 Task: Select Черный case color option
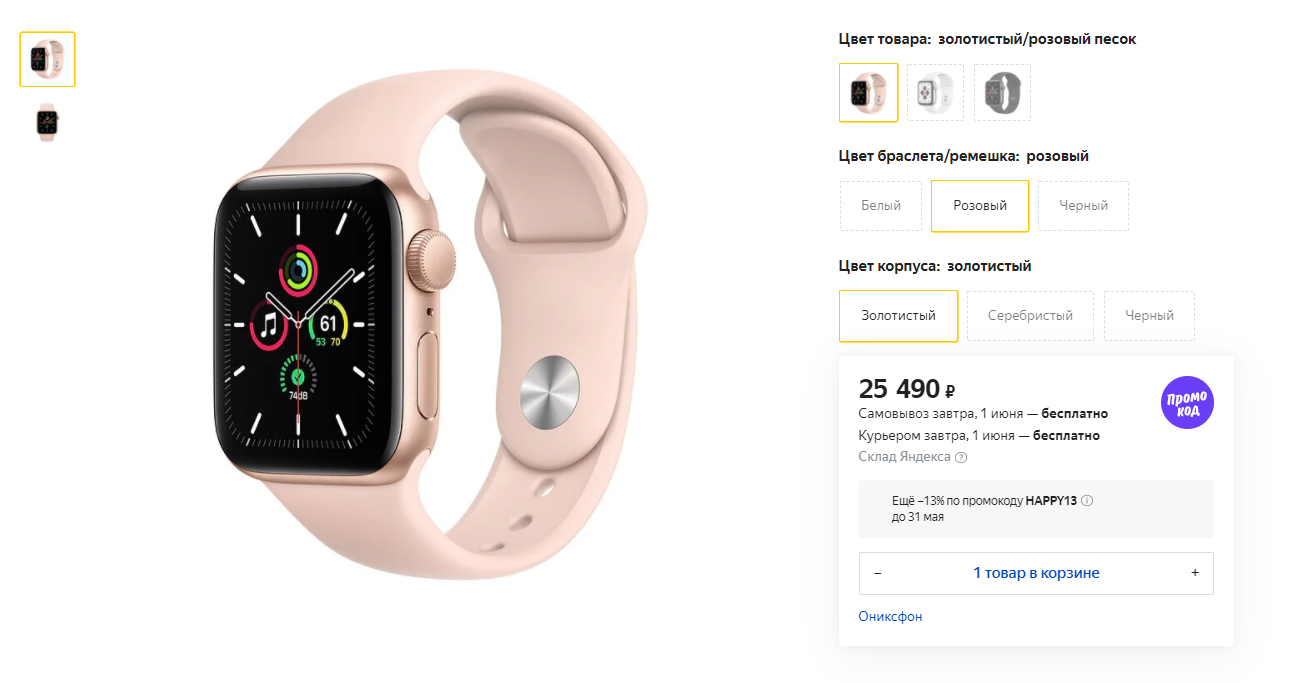[x=1149, y=316]
